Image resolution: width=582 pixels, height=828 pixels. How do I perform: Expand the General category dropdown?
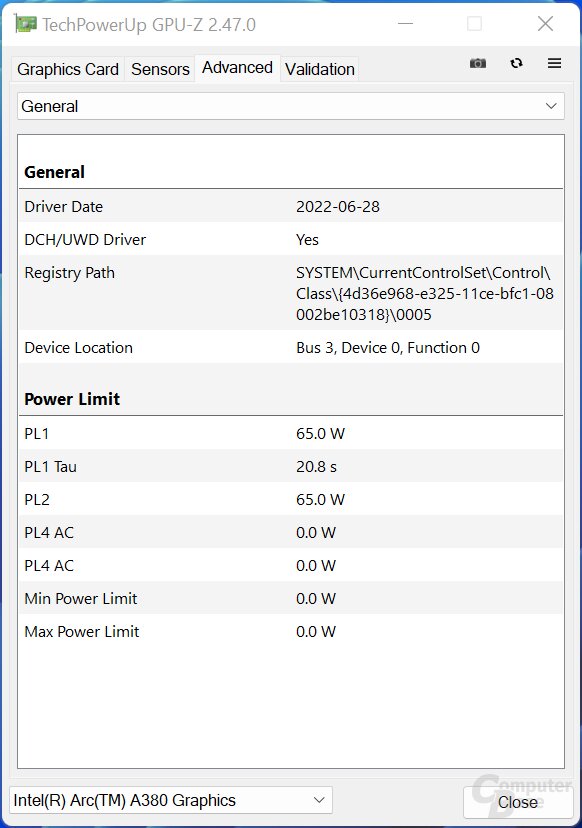pos(291,106)
